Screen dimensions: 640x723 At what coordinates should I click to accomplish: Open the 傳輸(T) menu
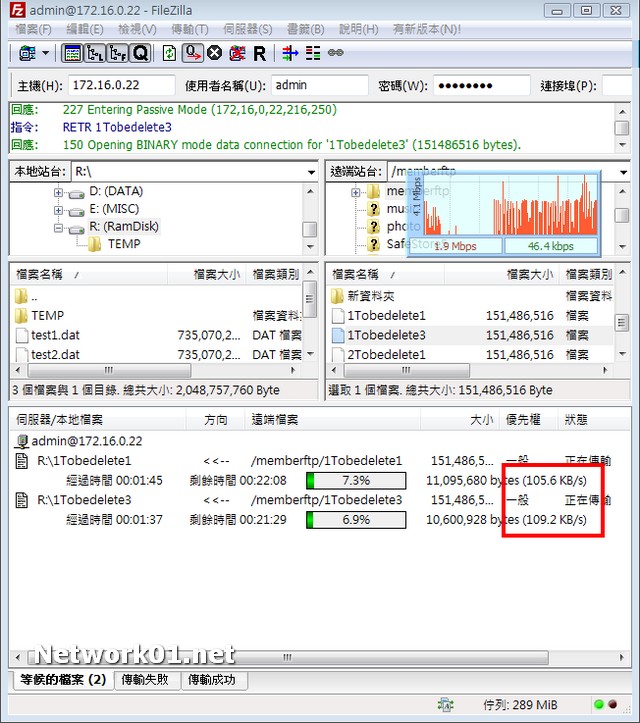pyautogui.click(x=189, y=30)
